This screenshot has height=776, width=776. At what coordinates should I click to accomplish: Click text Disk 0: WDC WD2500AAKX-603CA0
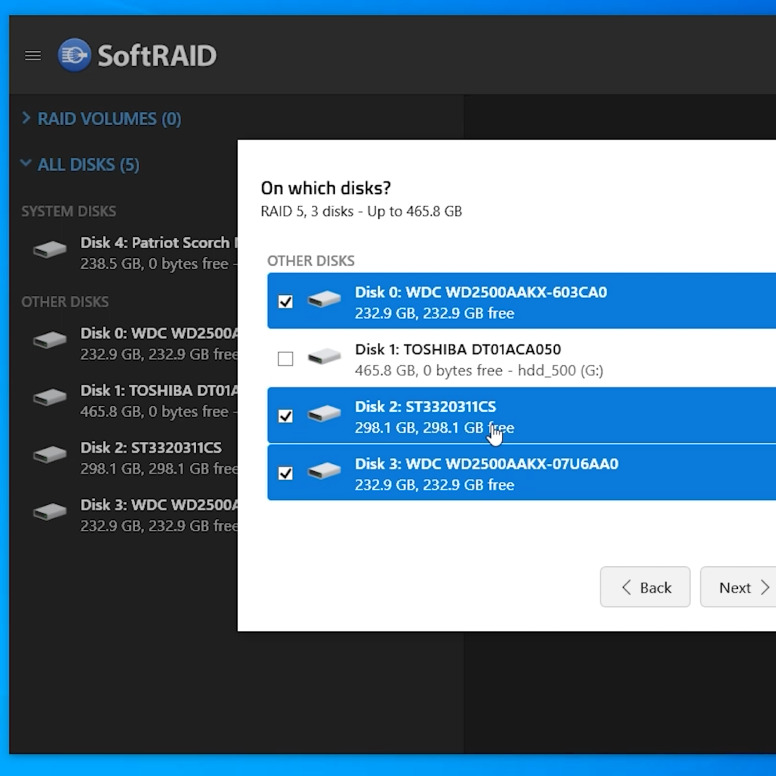(x=481, y=292)
